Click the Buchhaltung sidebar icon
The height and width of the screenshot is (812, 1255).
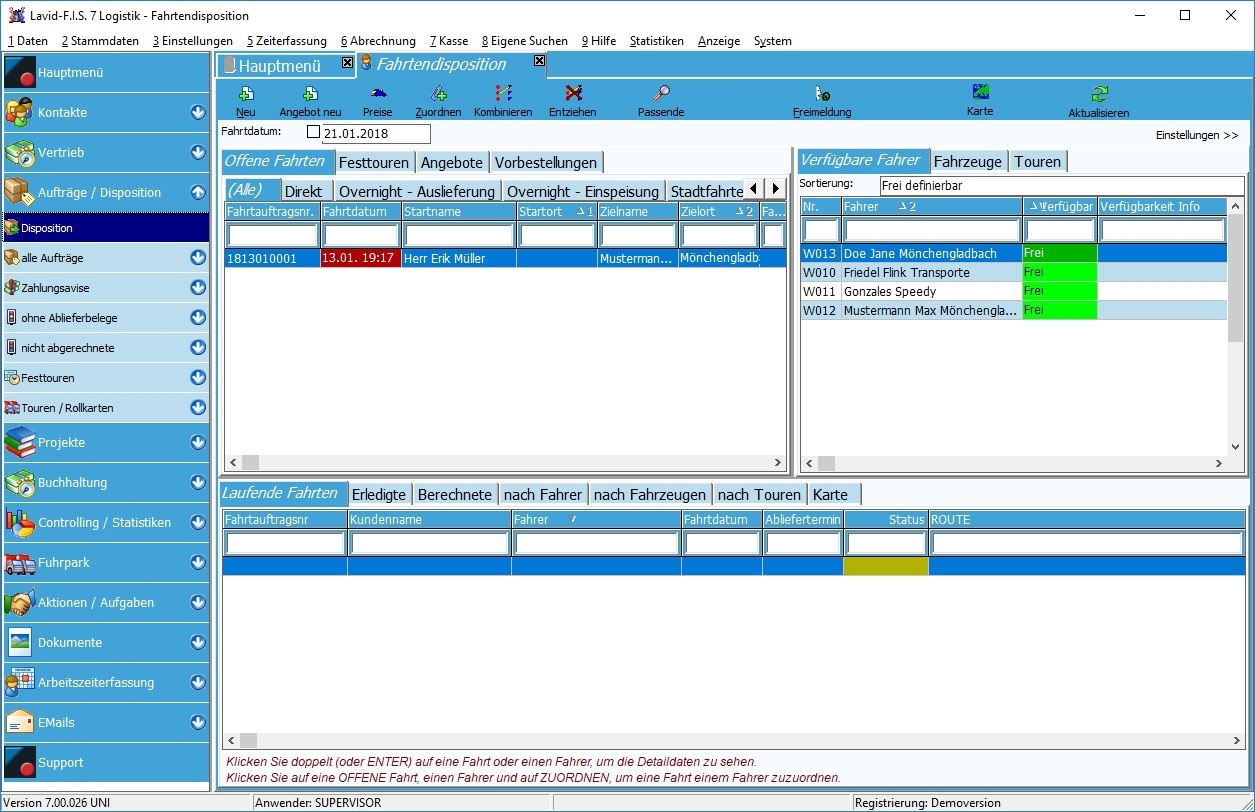pyautogui.click(x=20, y=482)
